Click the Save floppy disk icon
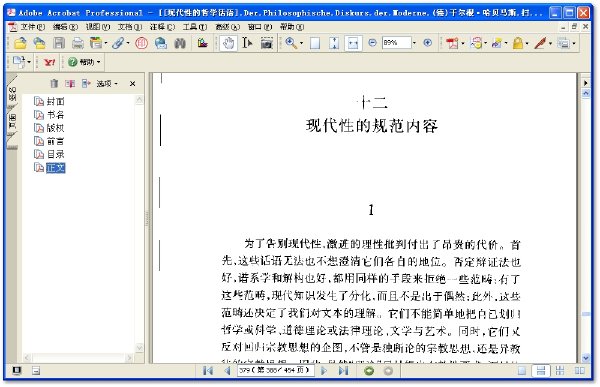The image size is (600, 387). pos(59,43)
